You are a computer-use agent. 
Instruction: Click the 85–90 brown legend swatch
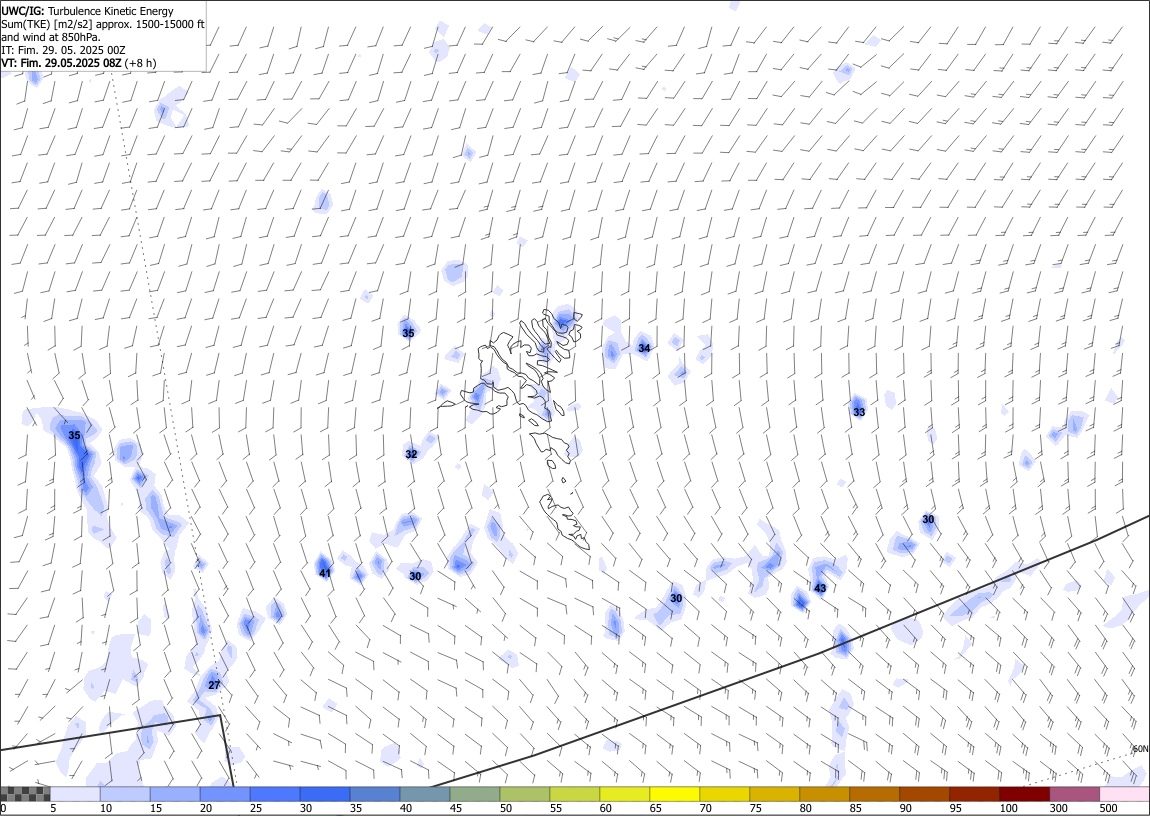click(x=874, y=794)
